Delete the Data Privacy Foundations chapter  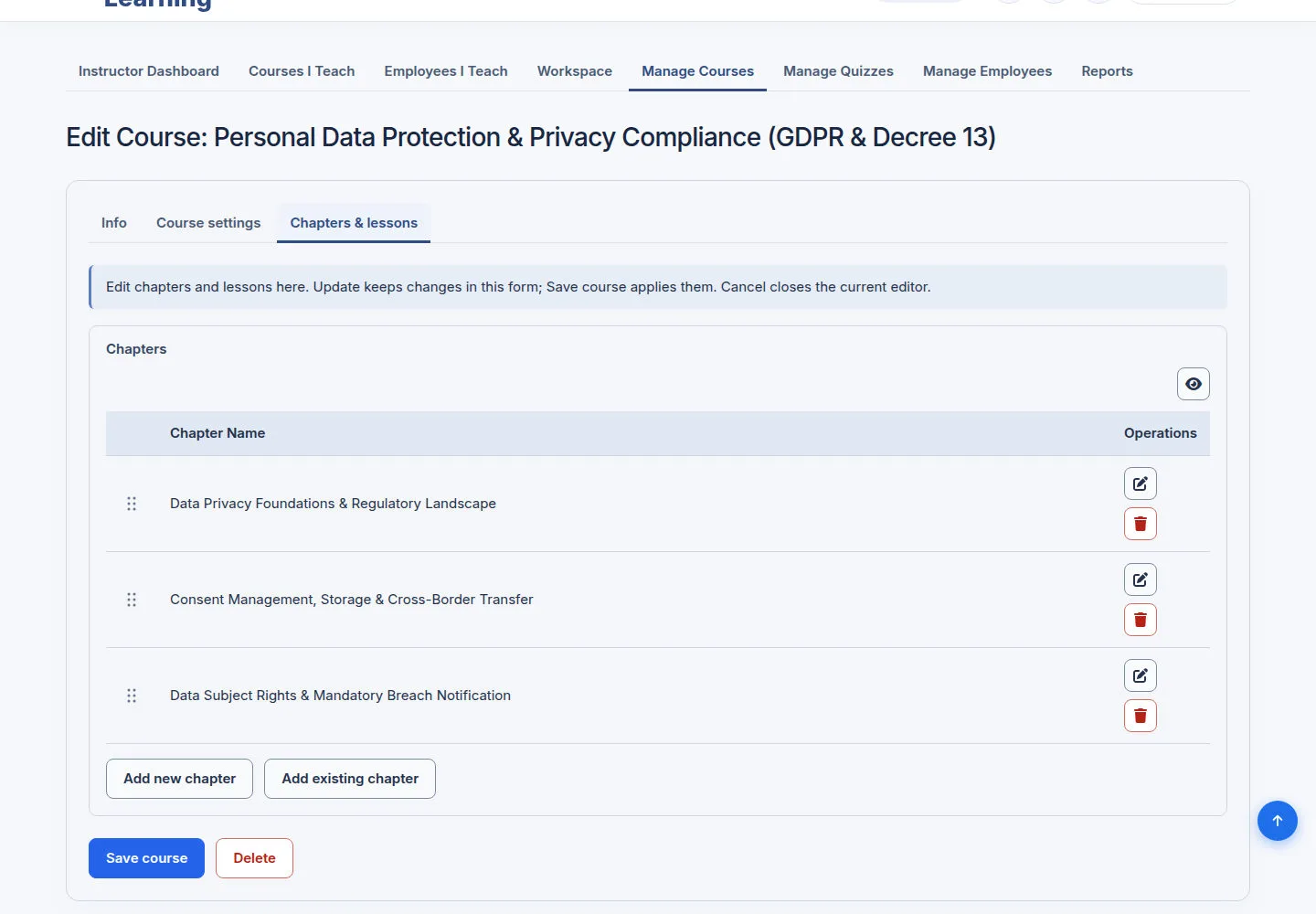click(x=1141, y=524)
